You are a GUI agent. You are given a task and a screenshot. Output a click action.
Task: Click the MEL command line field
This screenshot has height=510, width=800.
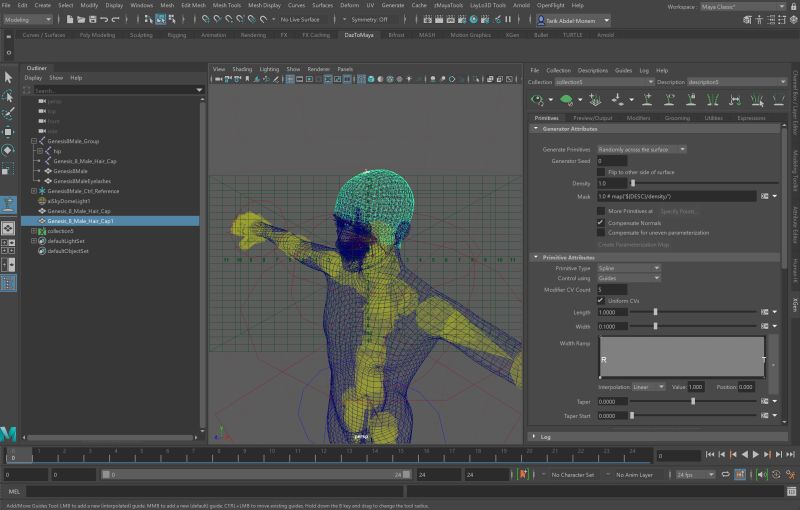(x=214, y=492)
